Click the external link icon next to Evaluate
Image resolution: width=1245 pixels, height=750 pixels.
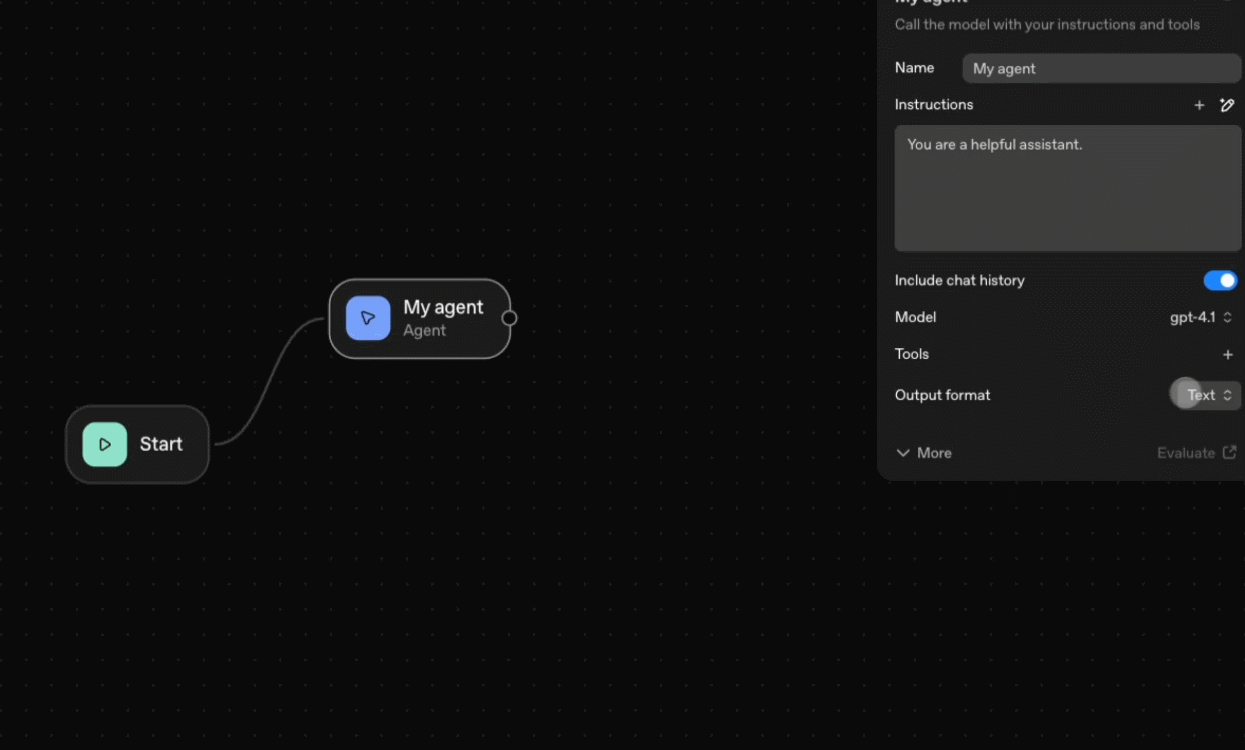(x=1229, y=453)
